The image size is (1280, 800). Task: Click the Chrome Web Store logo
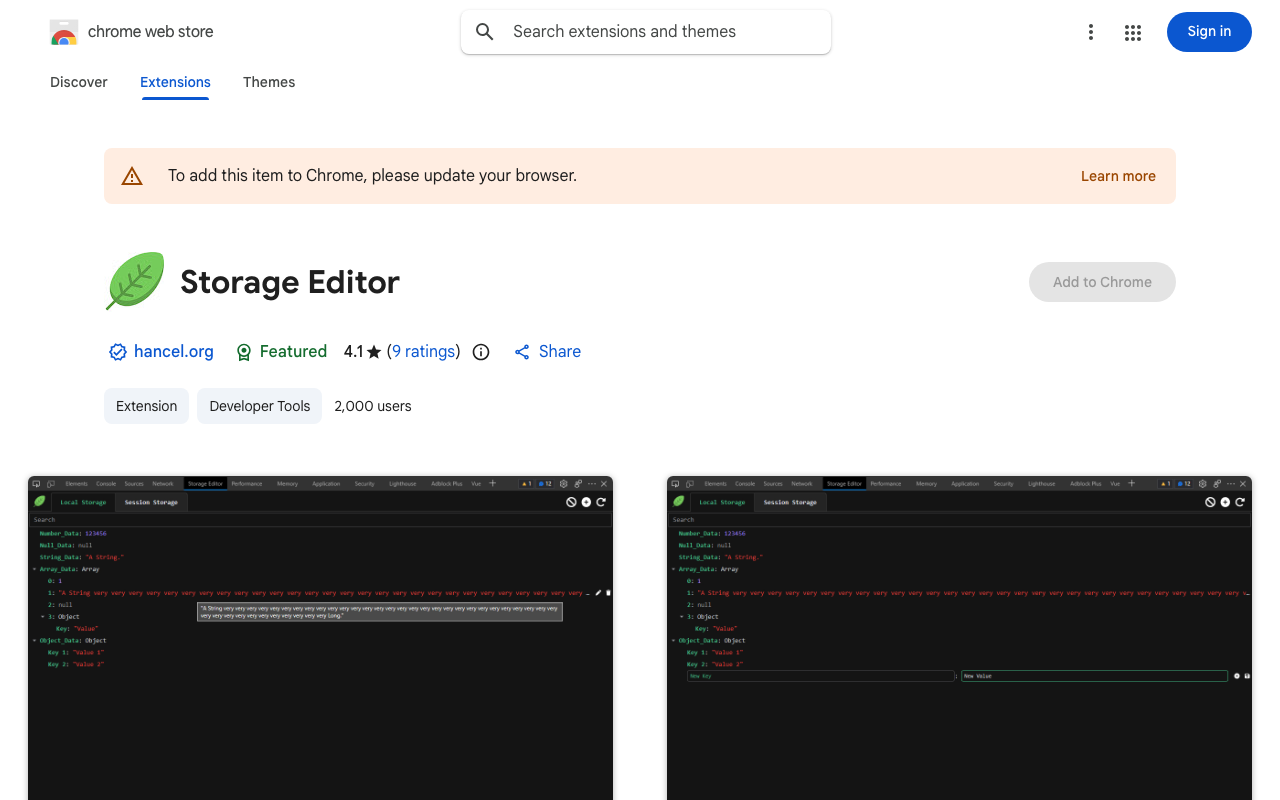point(64,32)
